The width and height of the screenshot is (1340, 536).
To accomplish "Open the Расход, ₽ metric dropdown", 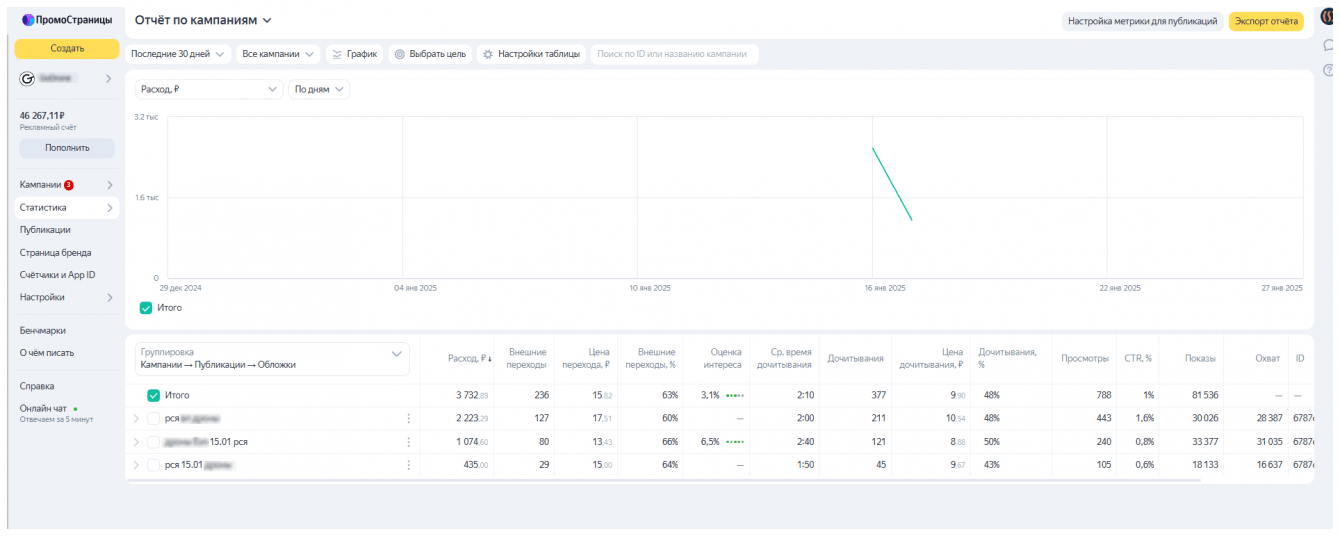I will (209, 89).
